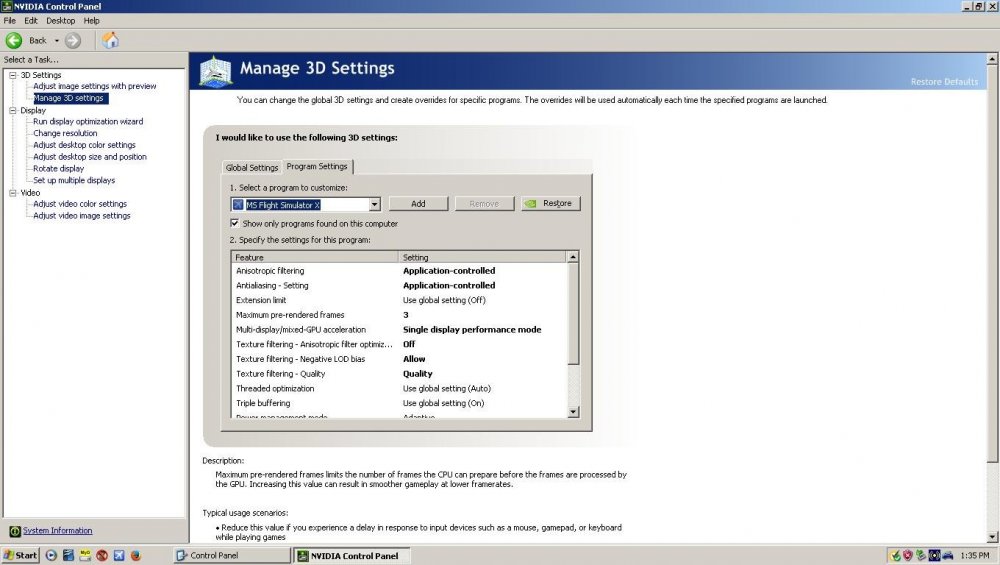Click the settings list scrollbar thumb
Screen dimensions: 1000x565
click(573, 314)
